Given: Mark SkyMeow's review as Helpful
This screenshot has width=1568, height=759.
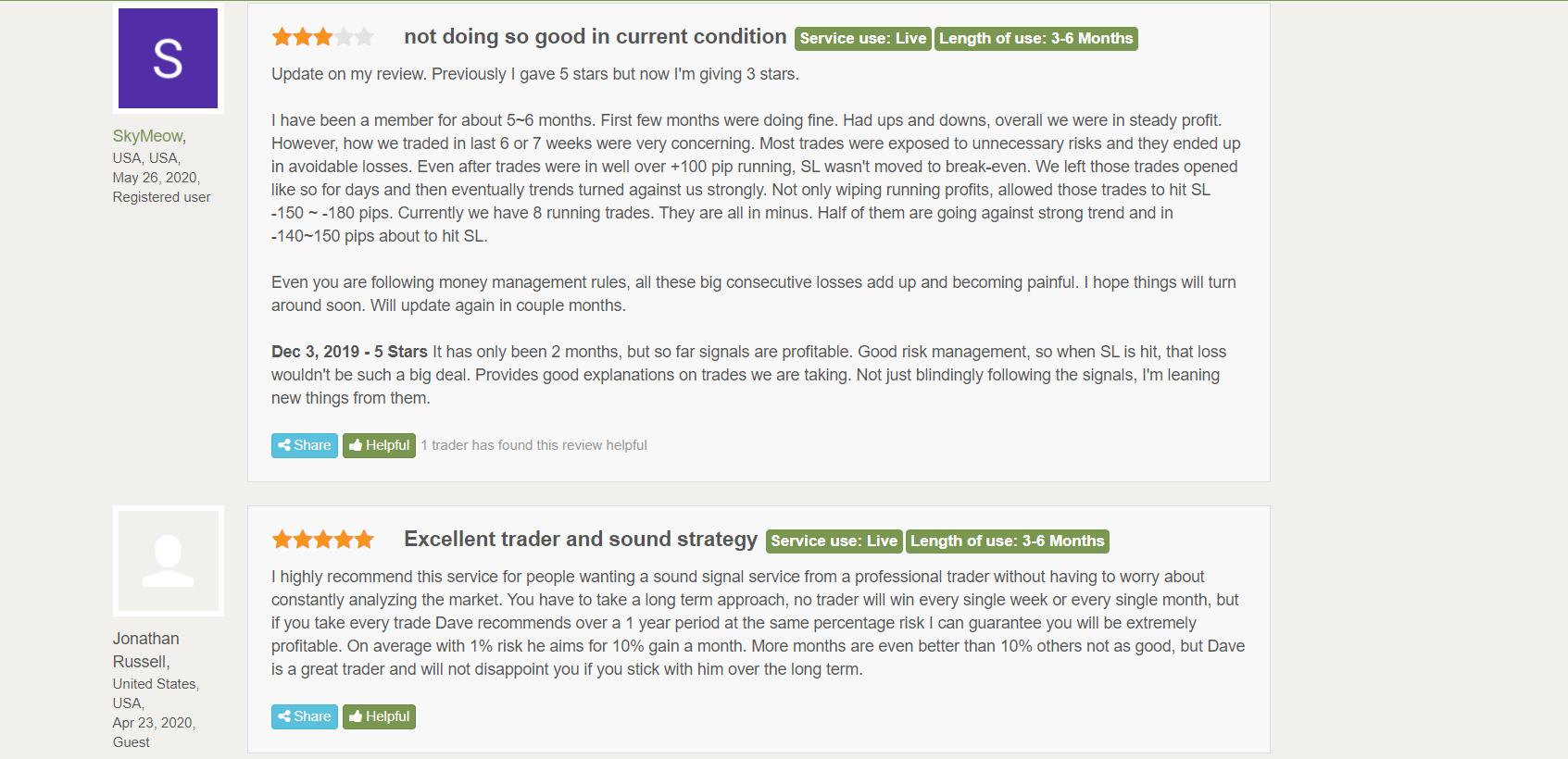Looking at the screenshot, I should (x=379, y=445).
